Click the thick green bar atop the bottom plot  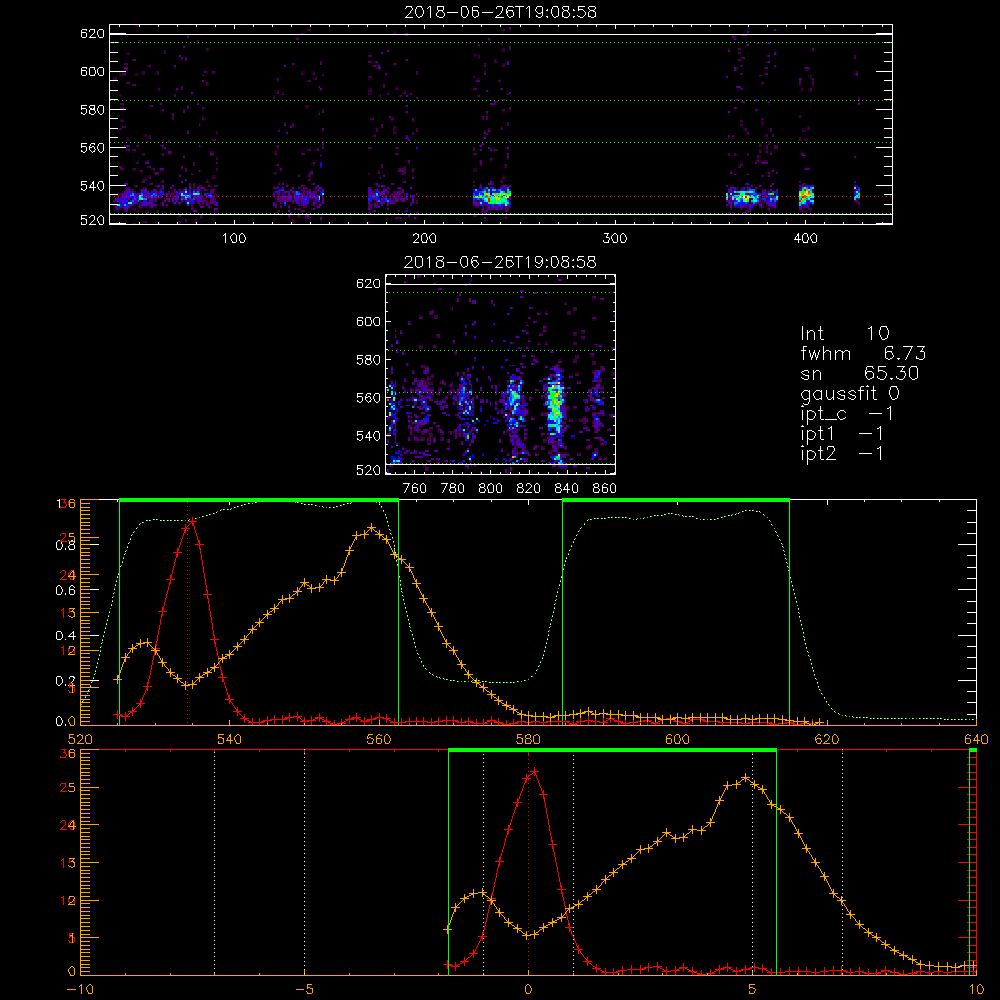(x=612, y=751)
